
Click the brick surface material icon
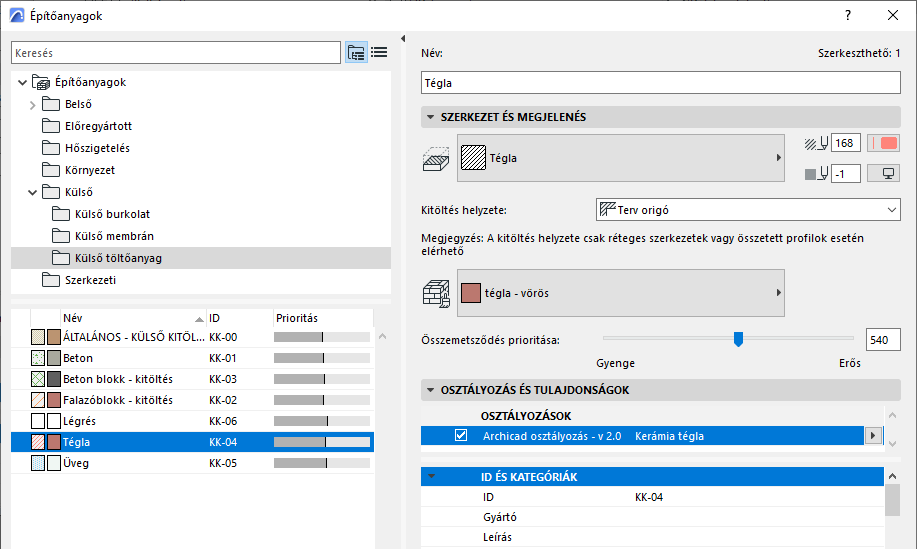tap(436, 294)
